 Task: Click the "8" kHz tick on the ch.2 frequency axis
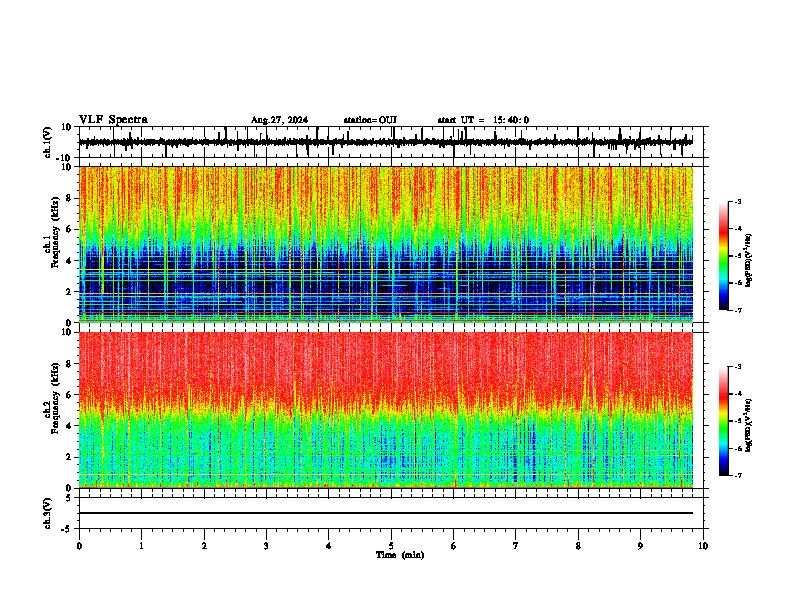pos(69,364)
